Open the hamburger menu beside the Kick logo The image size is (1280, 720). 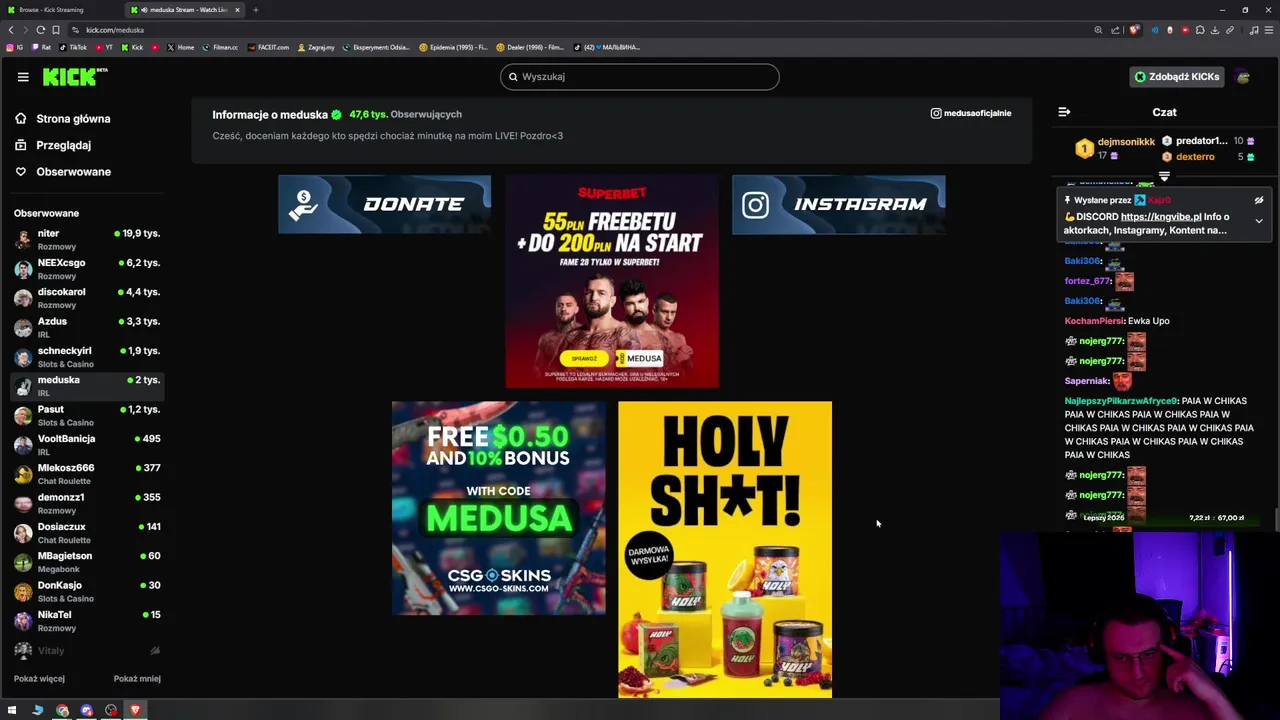coord(23,77)
